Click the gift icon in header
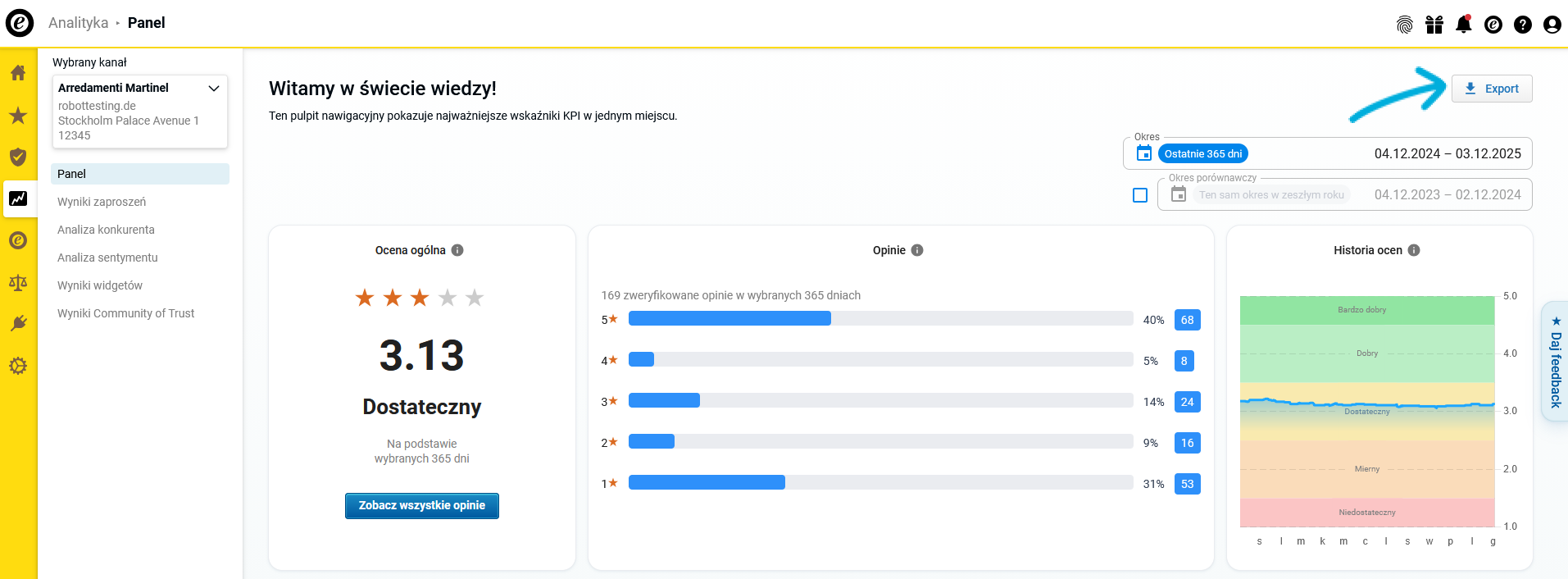Viewport: 1568px width, 579px height. [1434, 25]
